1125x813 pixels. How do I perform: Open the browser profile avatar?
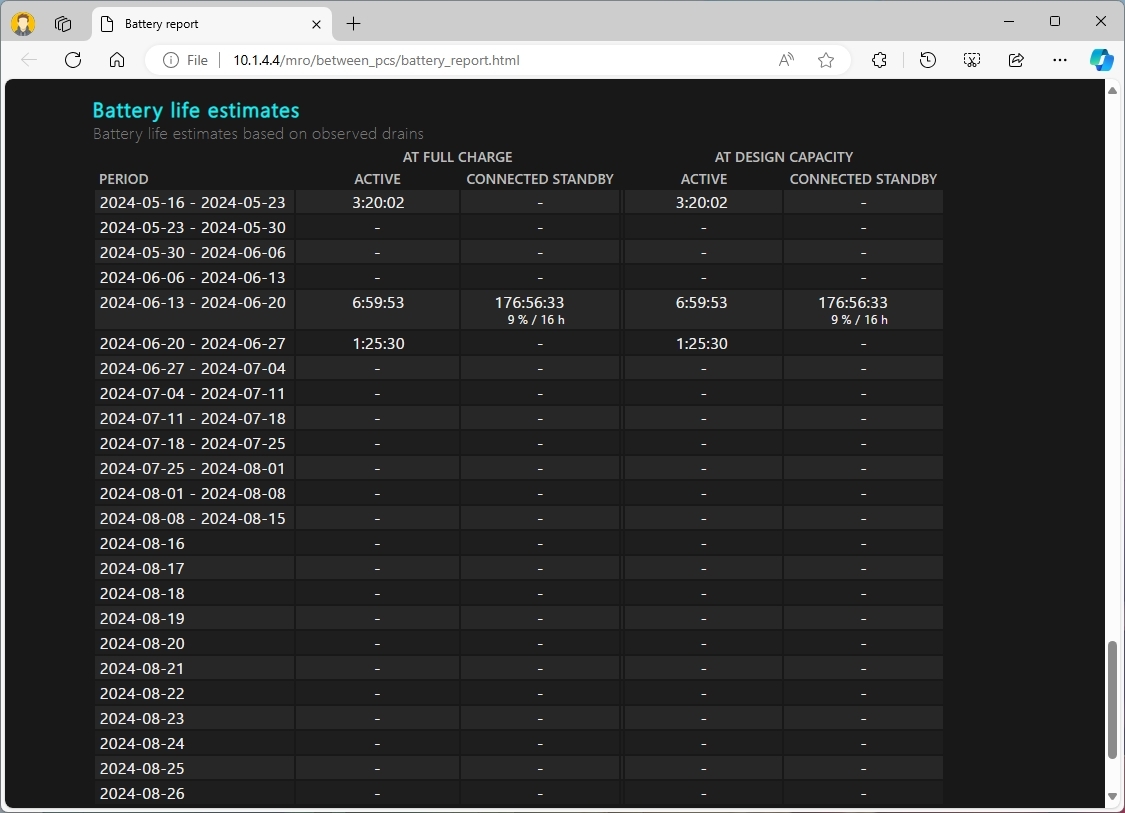point(23,24)
